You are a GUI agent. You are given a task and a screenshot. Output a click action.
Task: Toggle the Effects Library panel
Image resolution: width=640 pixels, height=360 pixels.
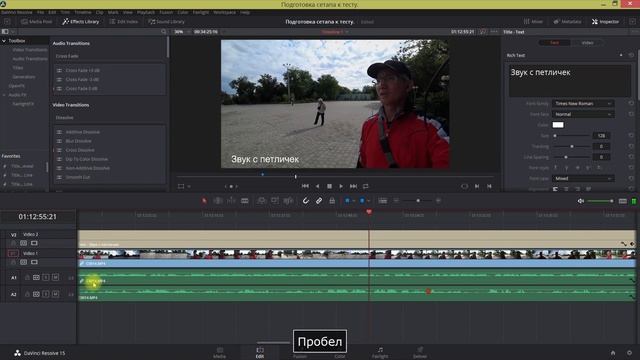(x=81, y=22)
